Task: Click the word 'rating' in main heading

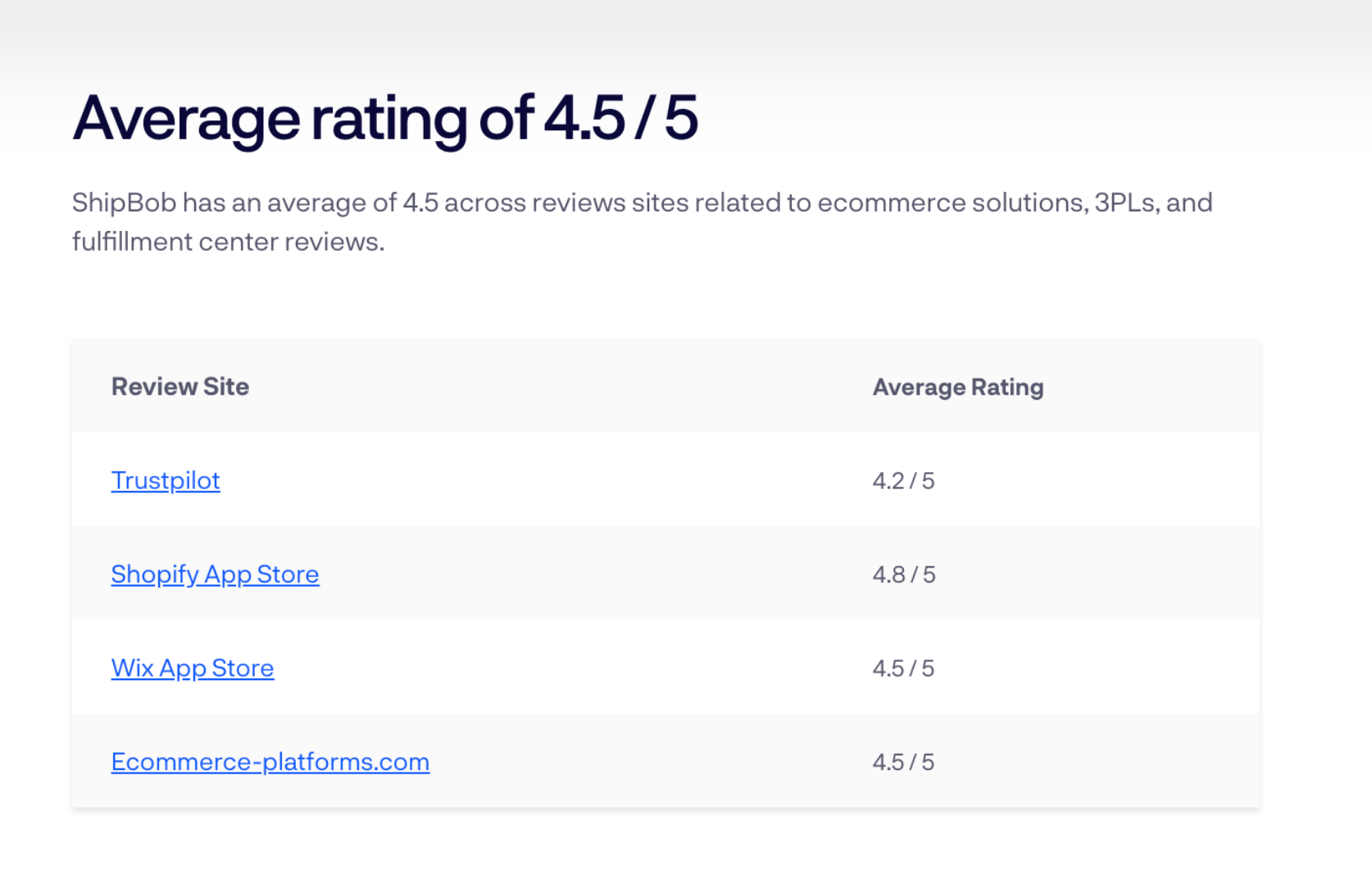Action: coord(389,119)
